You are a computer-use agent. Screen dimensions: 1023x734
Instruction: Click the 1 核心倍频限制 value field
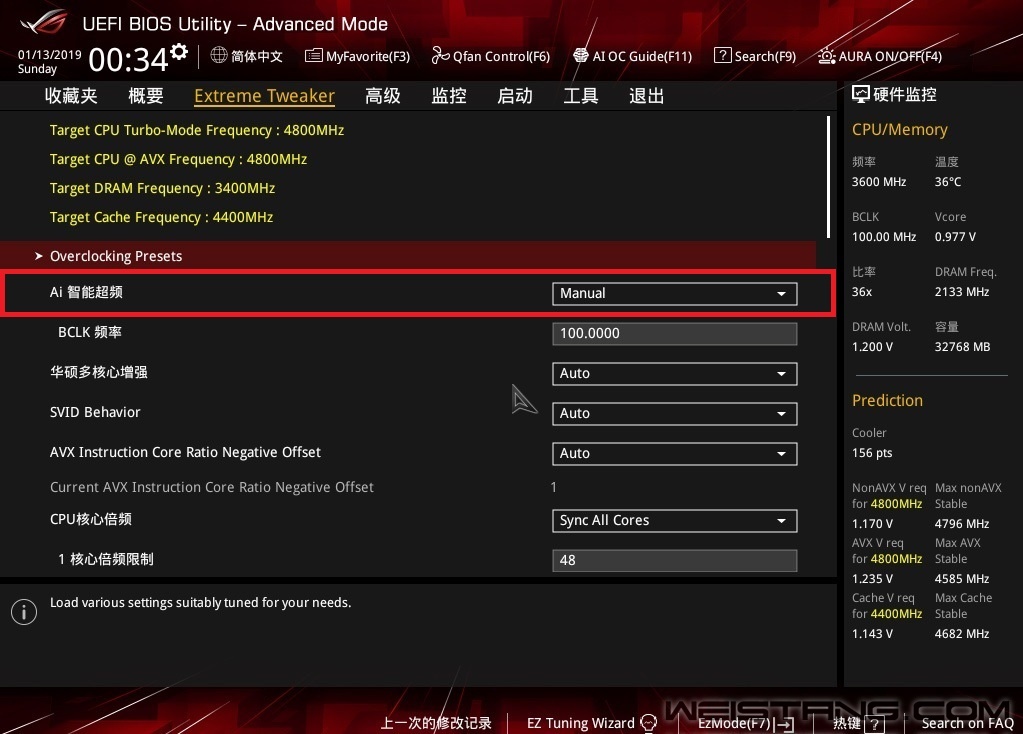(x=675, y=560)
